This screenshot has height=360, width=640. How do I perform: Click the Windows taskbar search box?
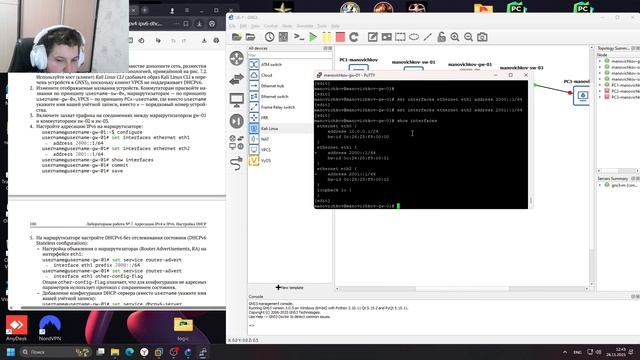pos(55,352)
